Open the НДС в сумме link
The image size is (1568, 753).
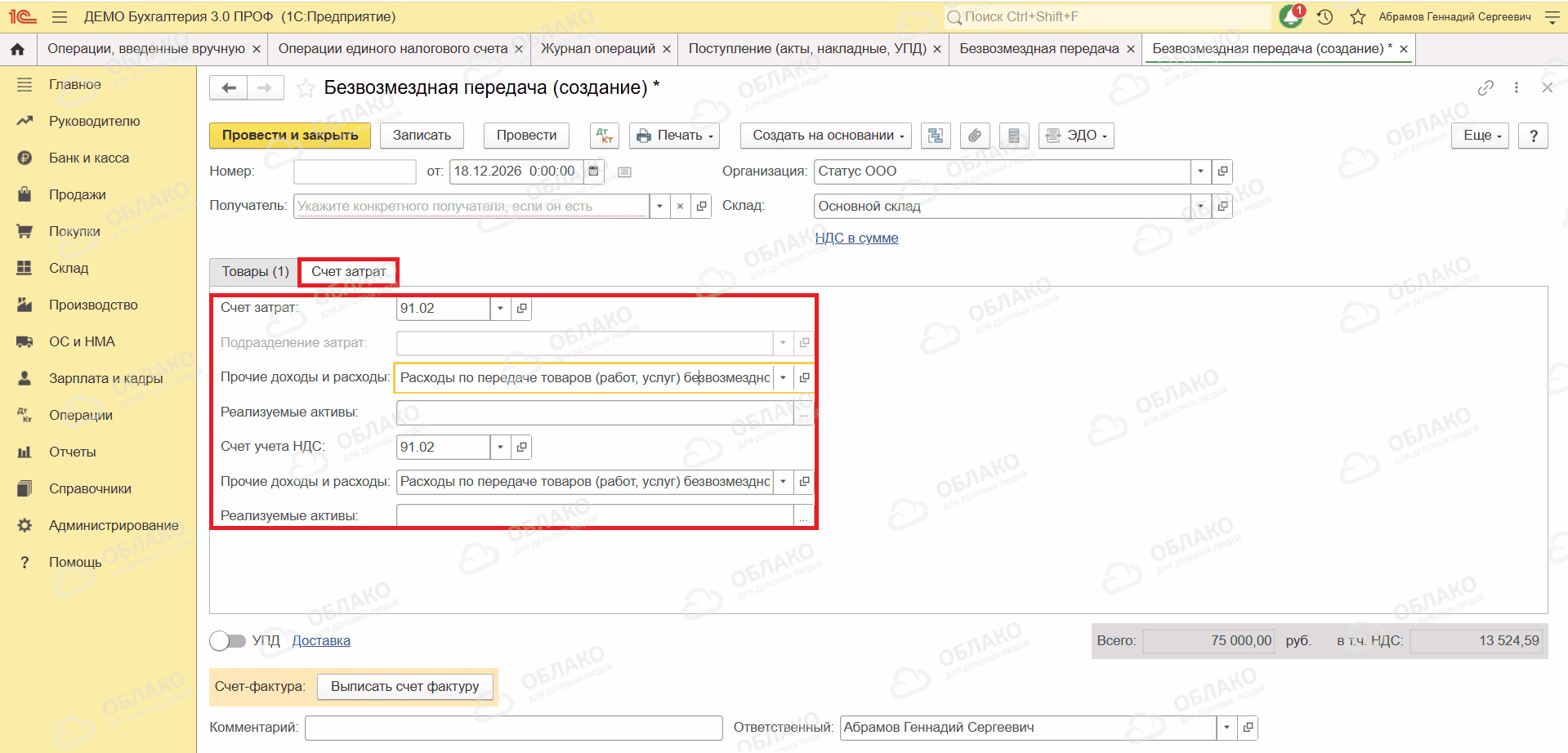click(x=856, y=238)
